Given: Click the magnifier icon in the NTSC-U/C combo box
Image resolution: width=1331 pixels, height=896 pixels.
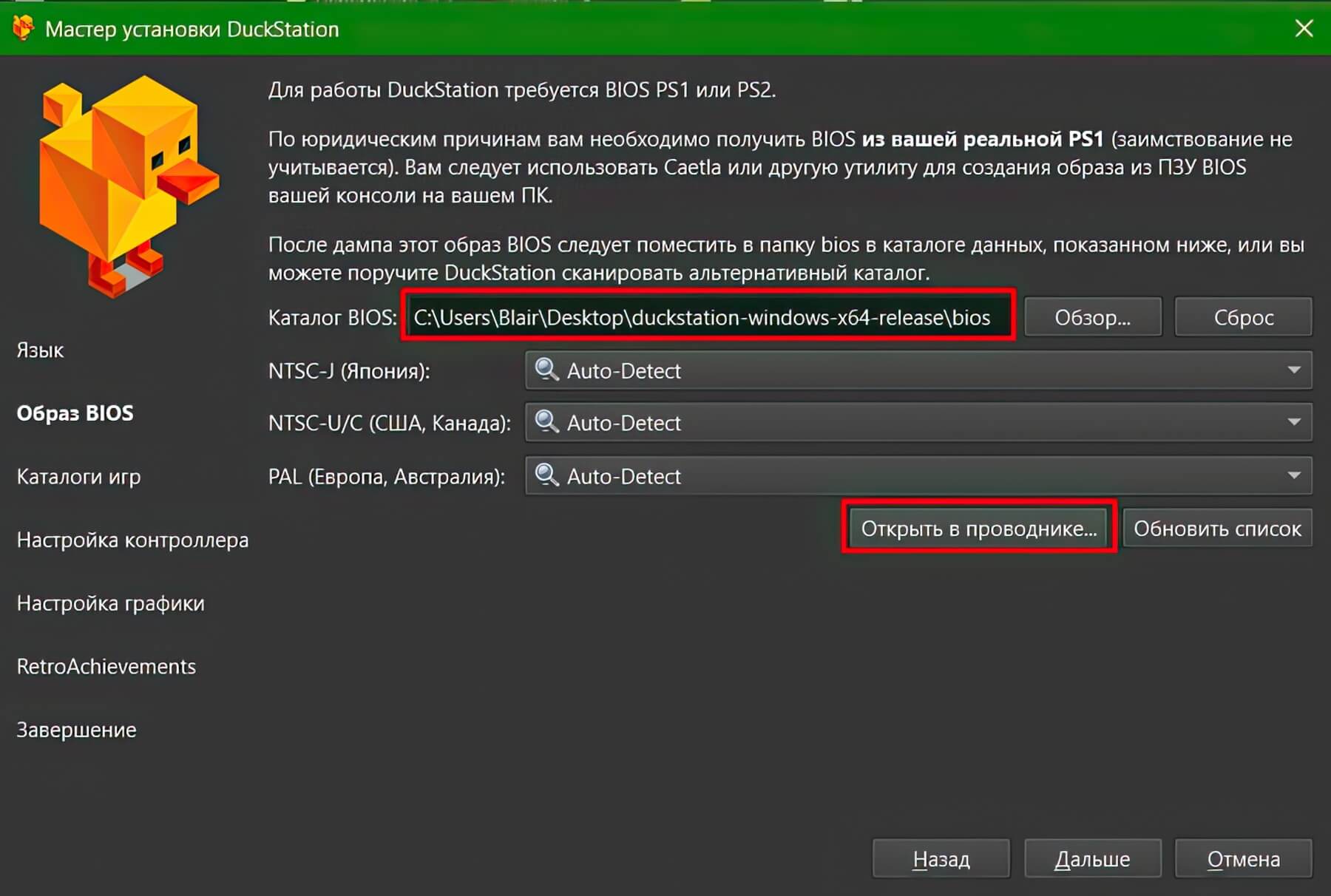Looking at the screenshot, I should (546, 421).
